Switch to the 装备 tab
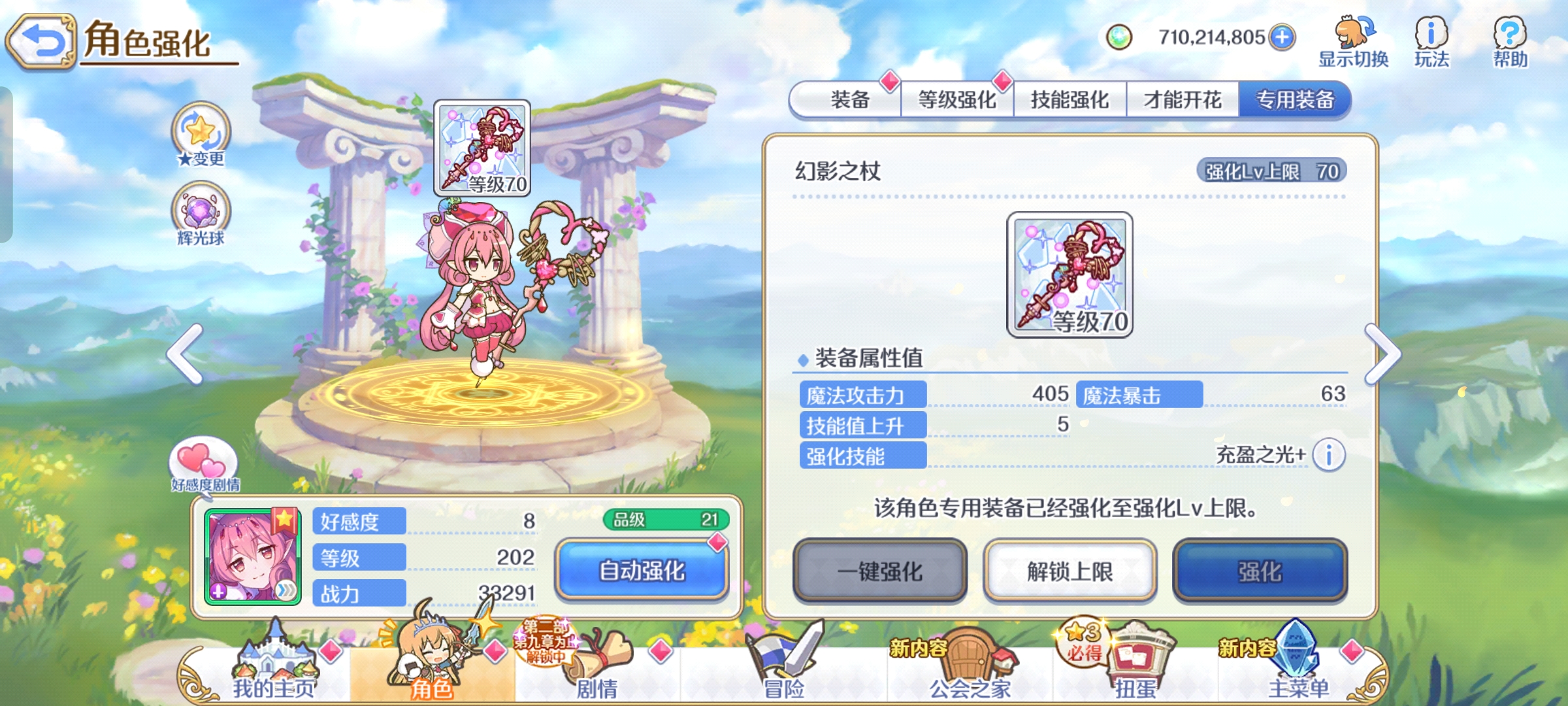The image size is (1568, 706). [x=849, y=99]
